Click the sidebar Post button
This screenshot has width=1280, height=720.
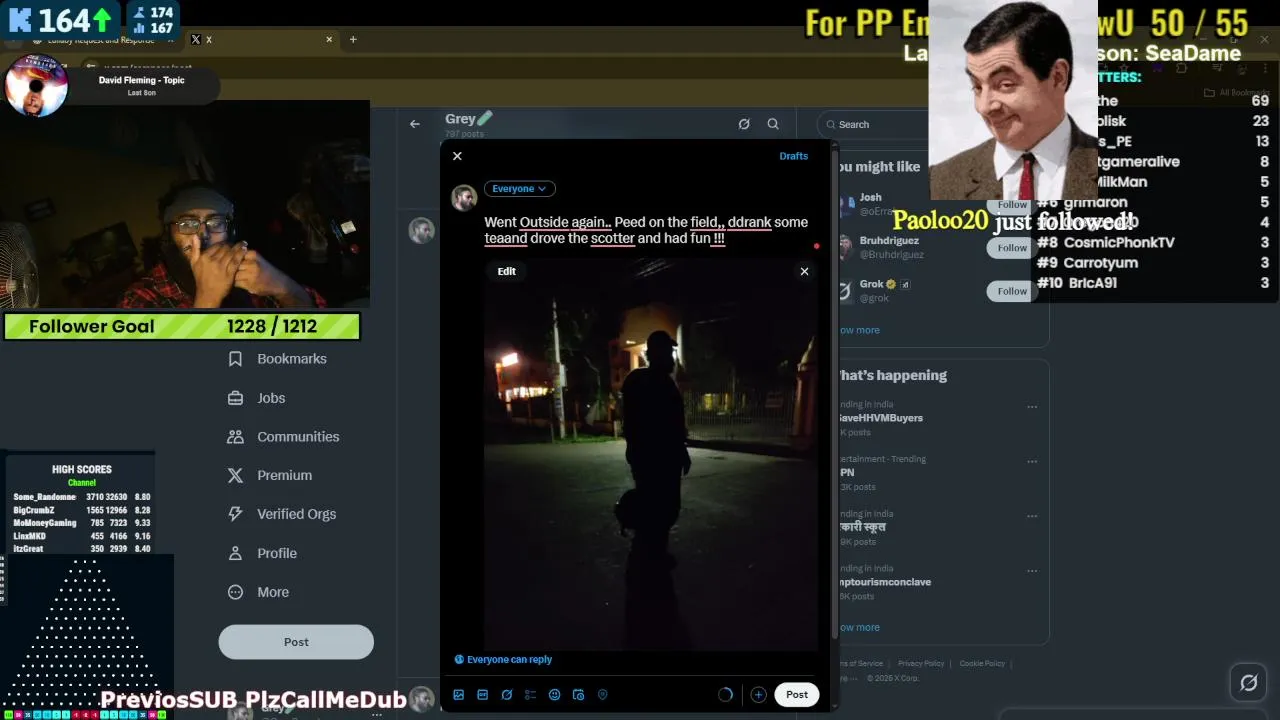click(x=296, y=642)
